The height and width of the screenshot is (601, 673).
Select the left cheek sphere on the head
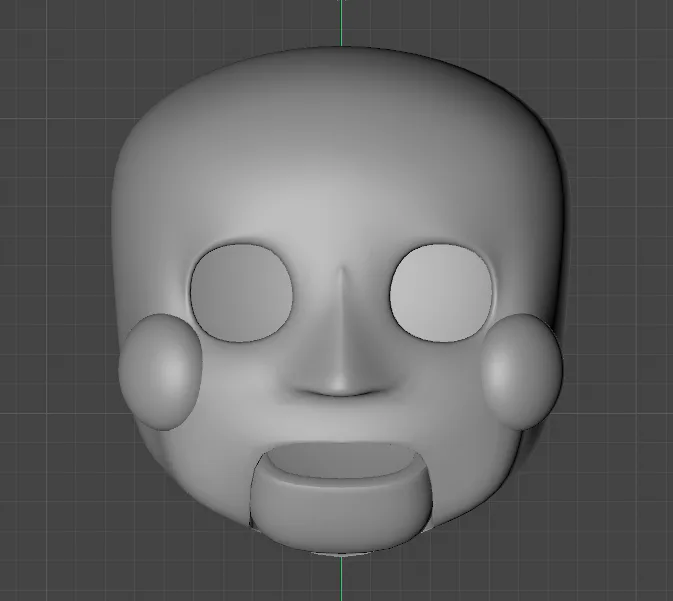tap(160, 372)
